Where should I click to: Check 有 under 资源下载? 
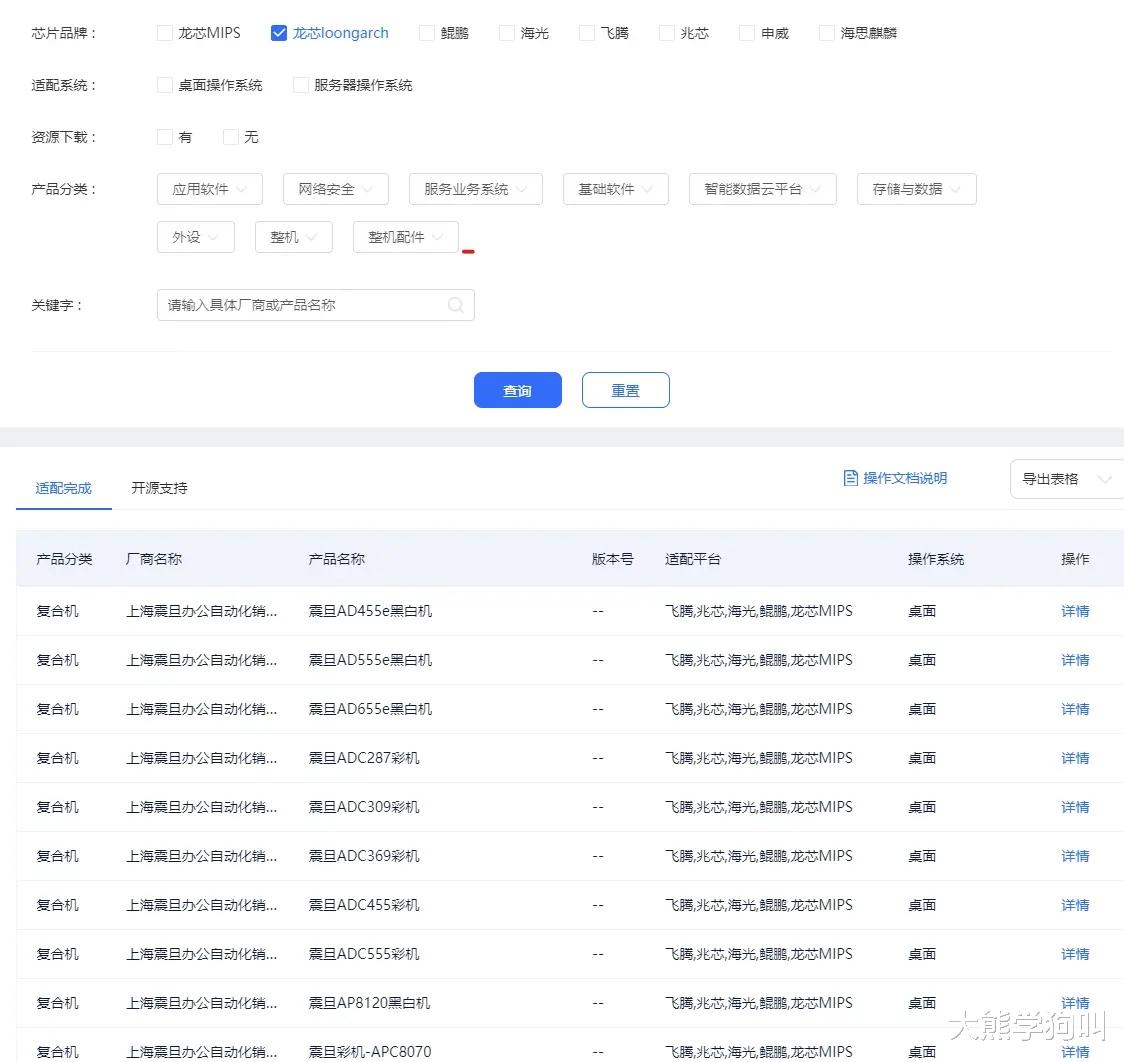coord(164,136)
